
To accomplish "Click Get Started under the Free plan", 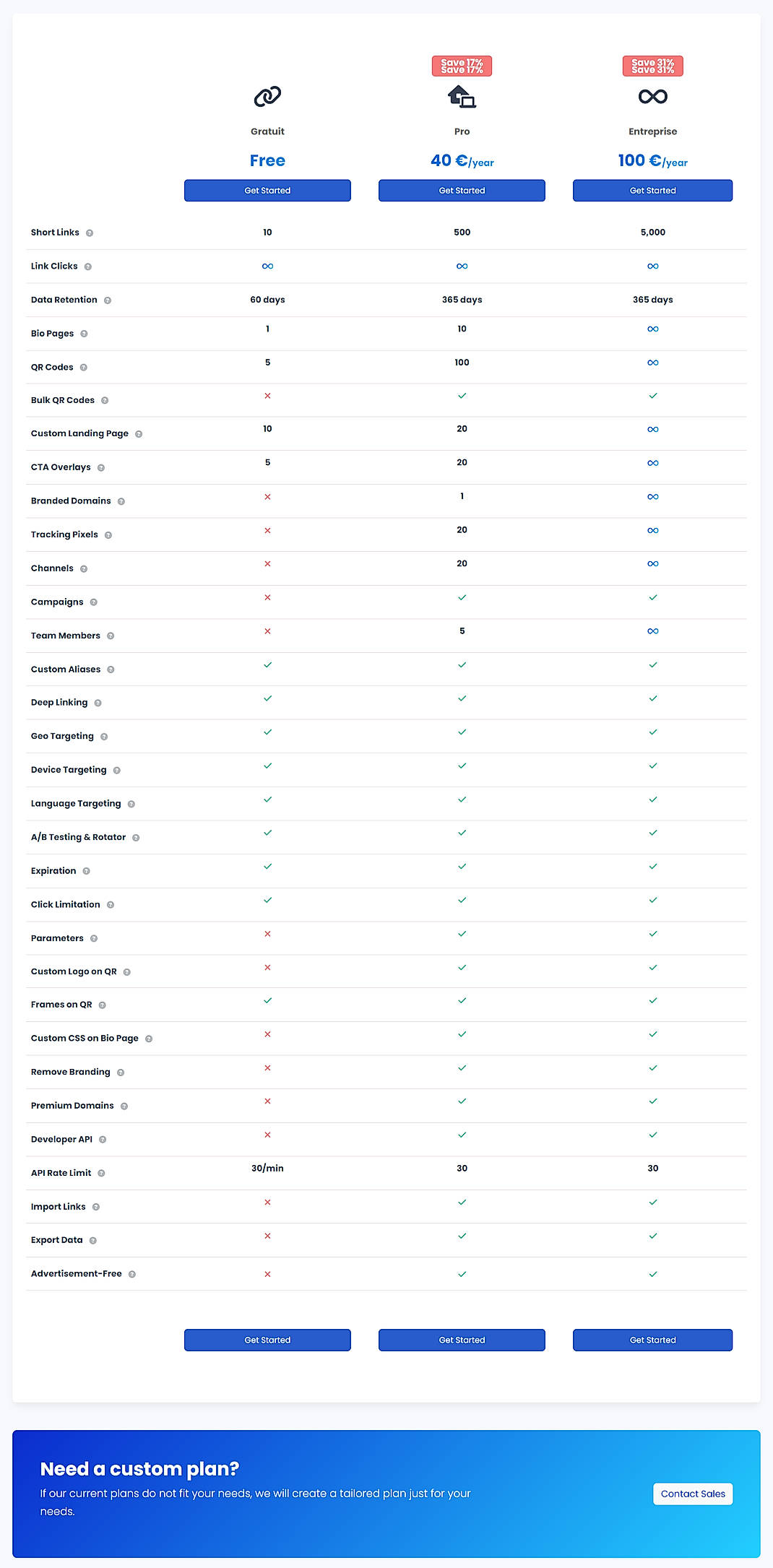I will point(267,190).
